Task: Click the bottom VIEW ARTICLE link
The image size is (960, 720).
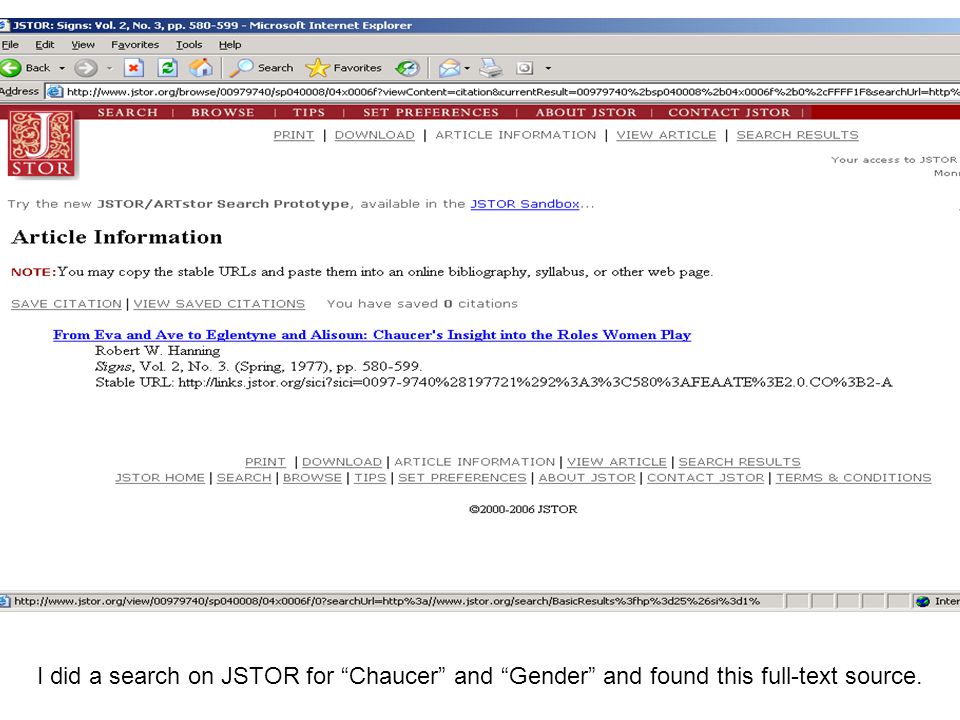Action: (x=617, y=462)
